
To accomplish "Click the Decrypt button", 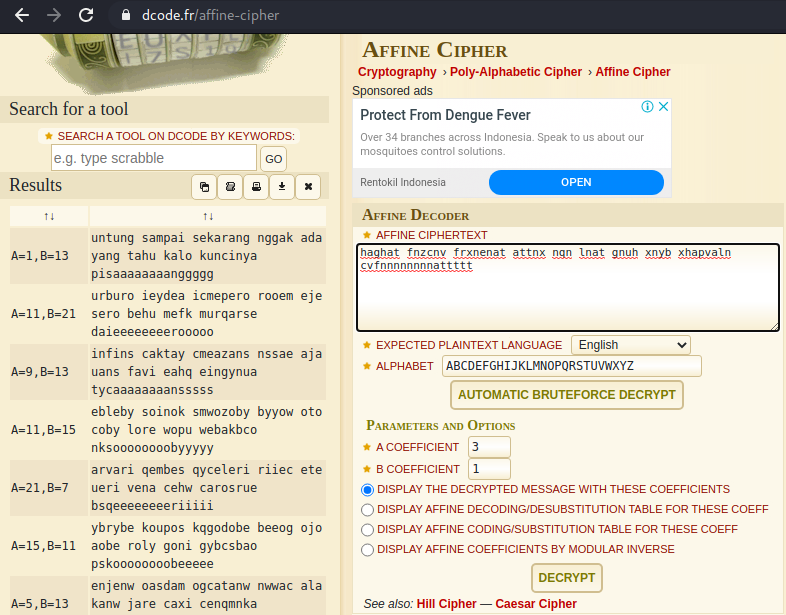I will (567, 578).
